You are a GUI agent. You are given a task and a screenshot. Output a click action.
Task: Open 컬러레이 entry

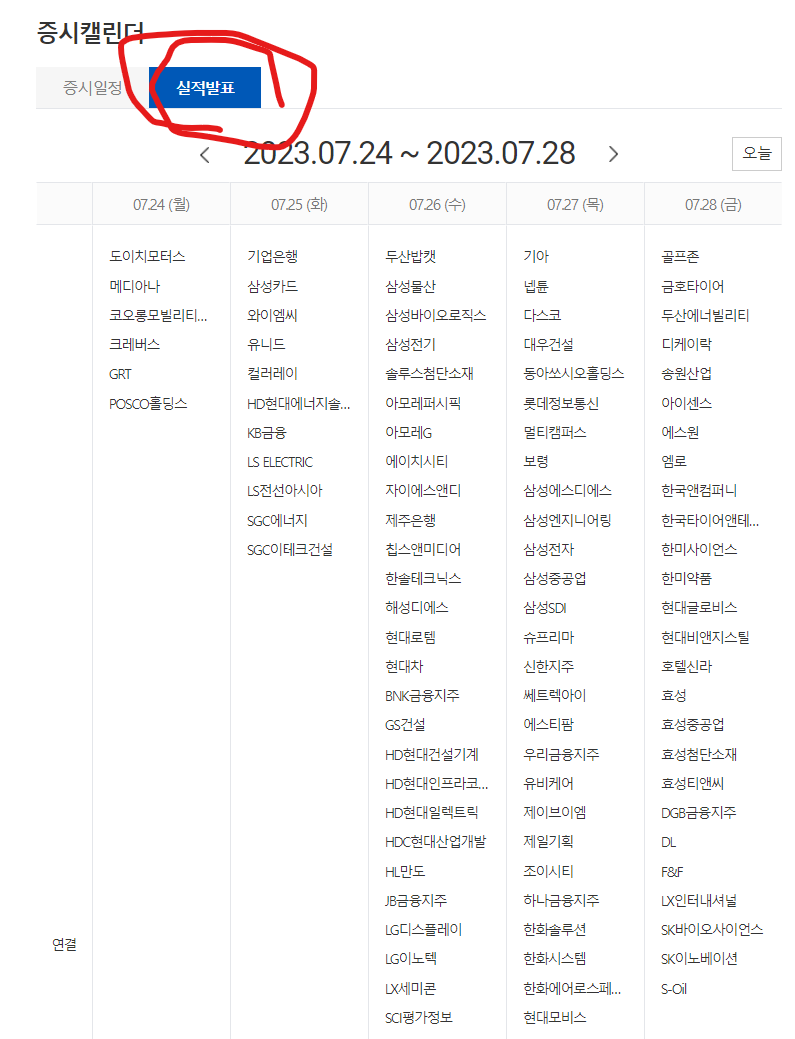[x=272, y=374]
